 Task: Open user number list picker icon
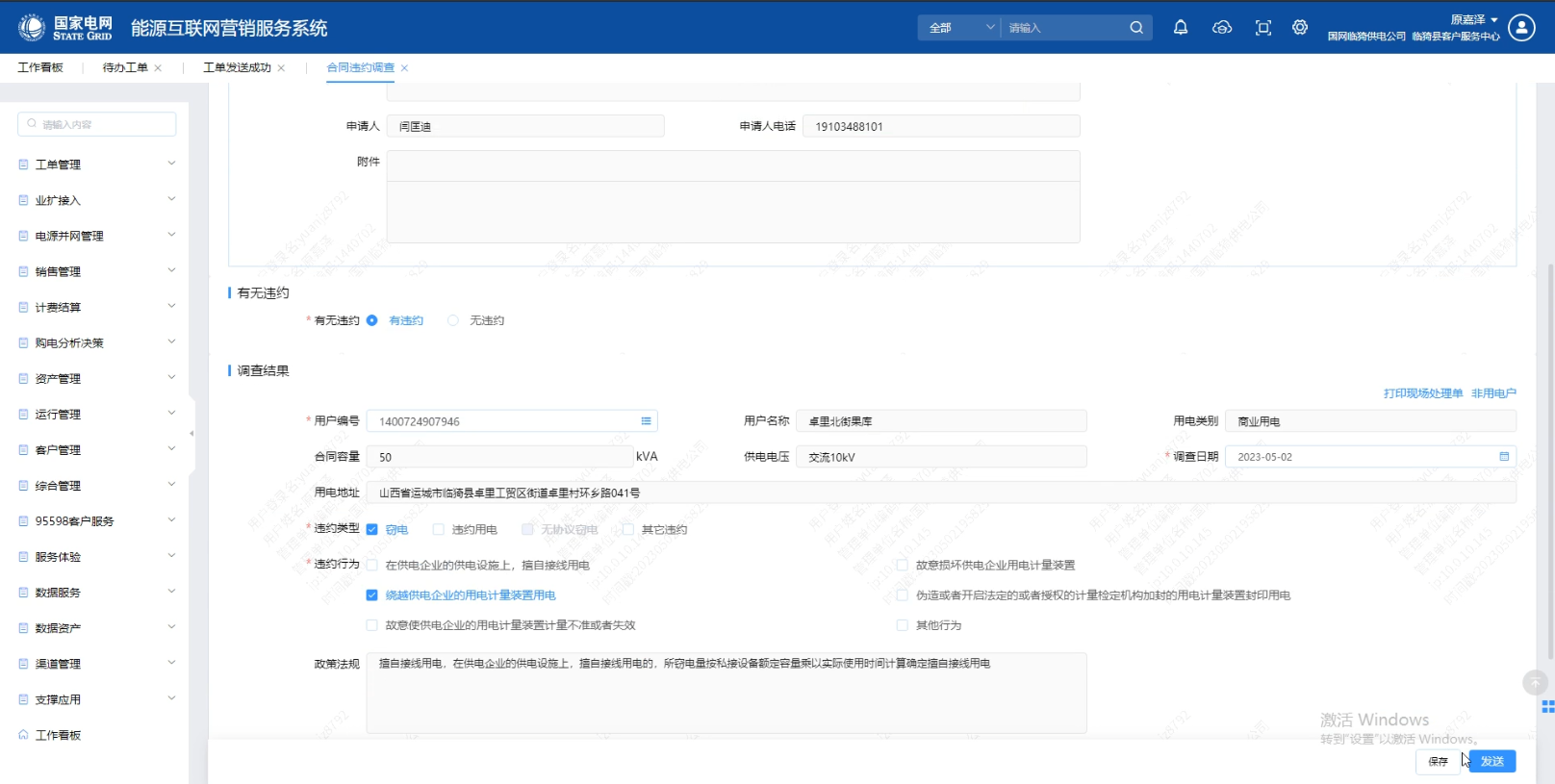(x=646, y=421)
